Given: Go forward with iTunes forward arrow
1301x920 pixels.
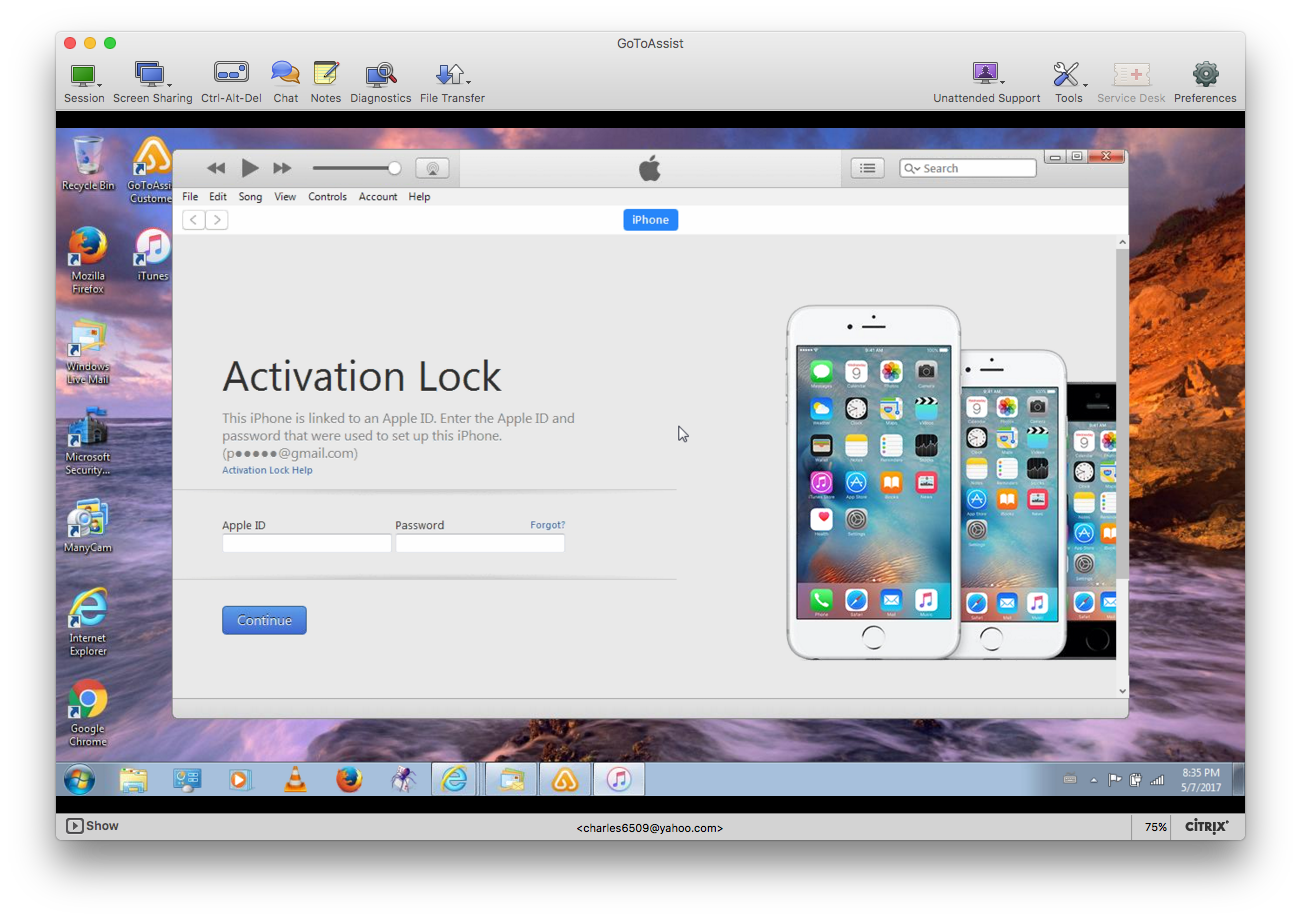Looking at the screenshot, I should click(217, 220).
